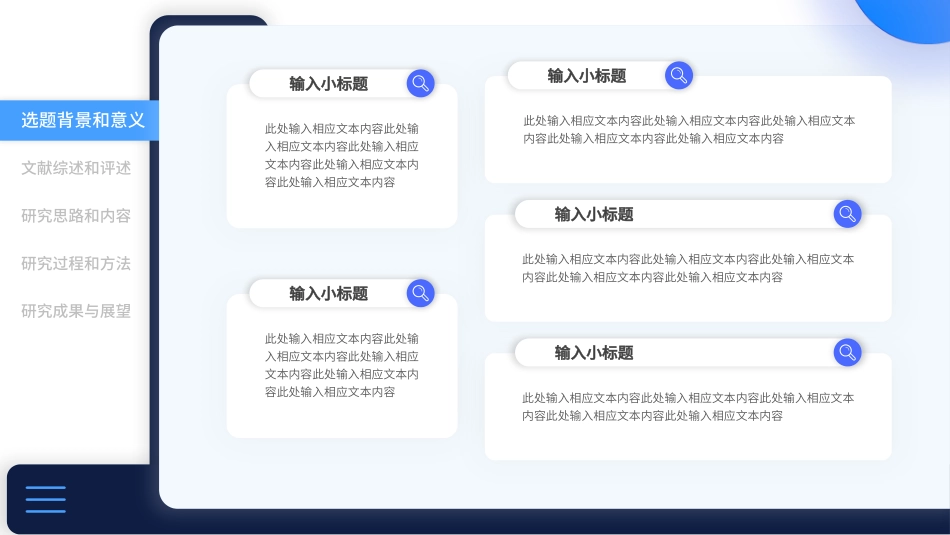Screen dimensions: 950x535
Task: Open the hamburger menu icon with three lines
Action: (45, 499)
